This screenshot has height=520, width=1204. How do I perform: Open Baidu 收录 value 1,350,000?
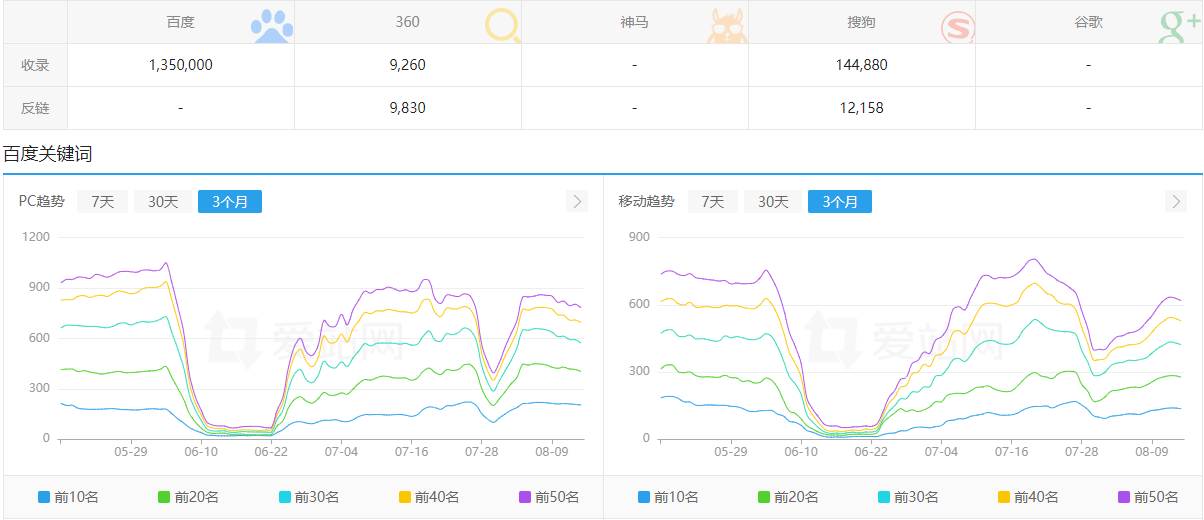(180, 65)
